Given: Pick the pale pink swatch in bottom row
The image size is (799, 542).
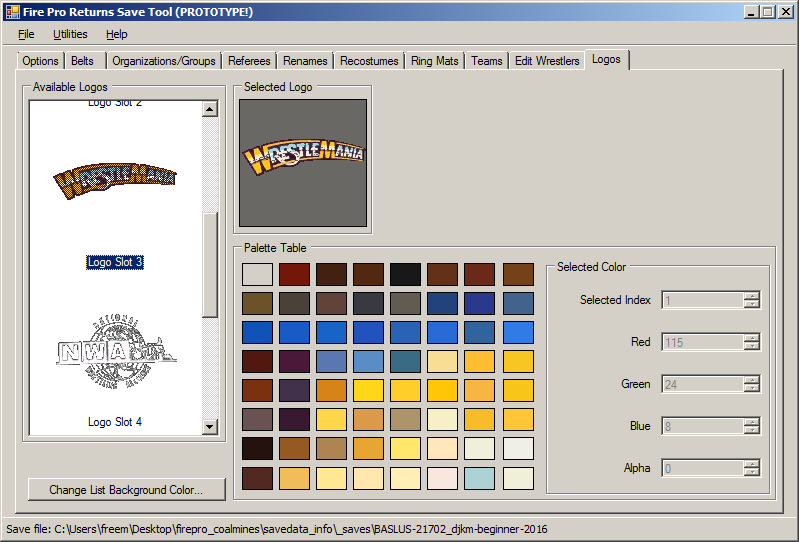Looking at the screenshot, I should (x=442, y=478).
